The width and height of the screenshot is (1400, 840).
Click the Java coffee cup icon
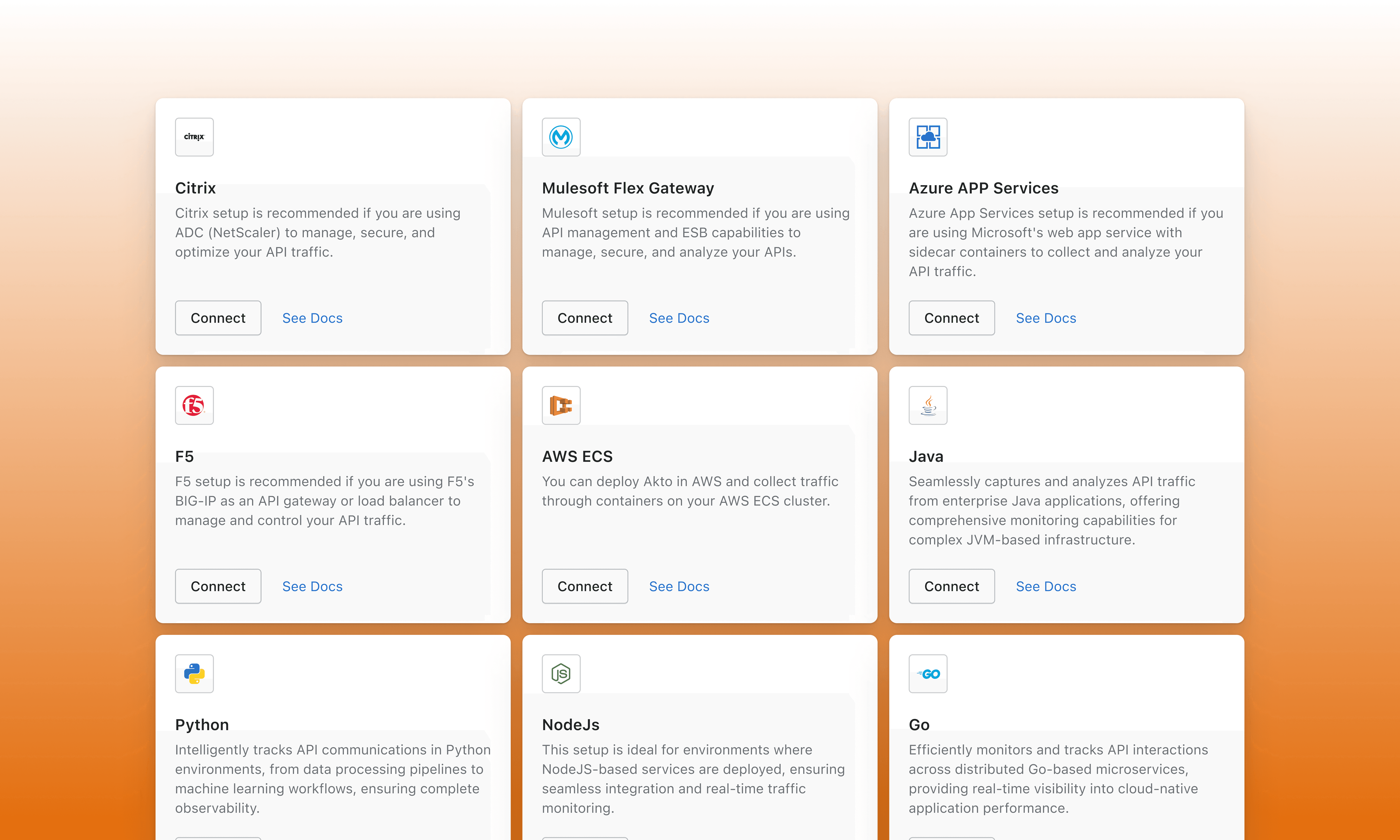tap(927, 405)
